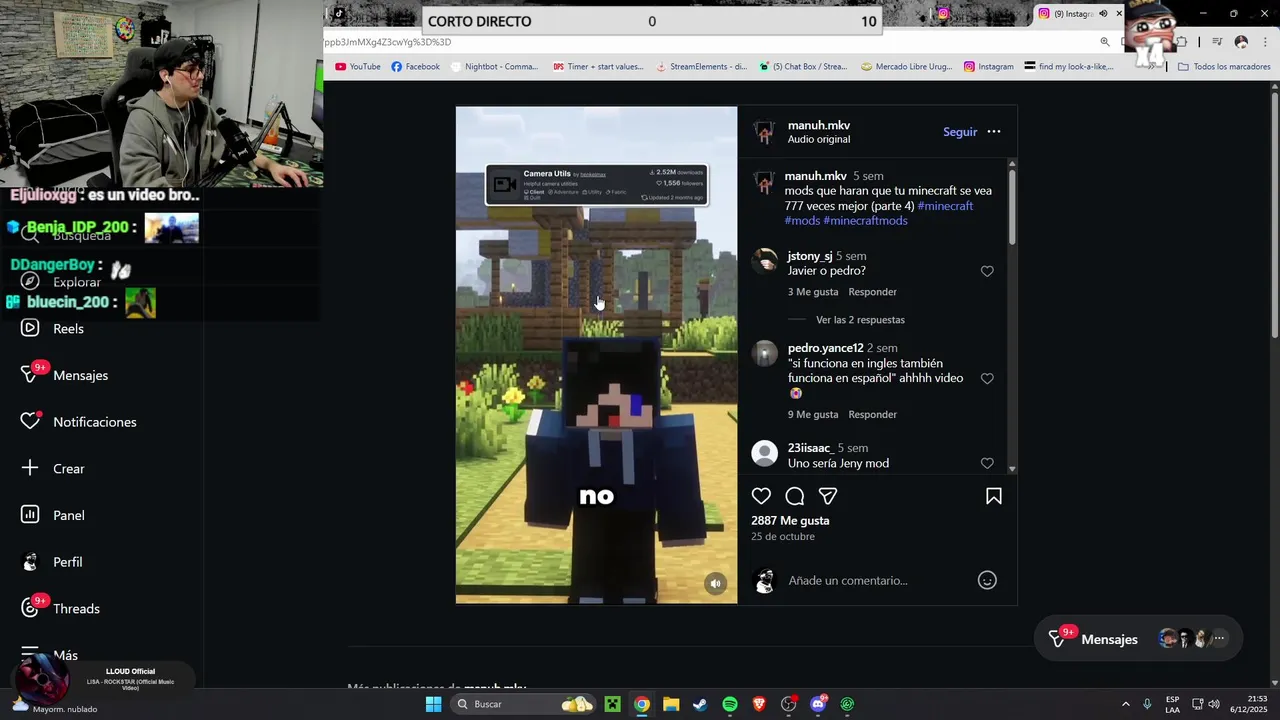Show hidden system tray icons chevron
Image resolution: width=1280 pixels, height=720 pixels.
1125,704
